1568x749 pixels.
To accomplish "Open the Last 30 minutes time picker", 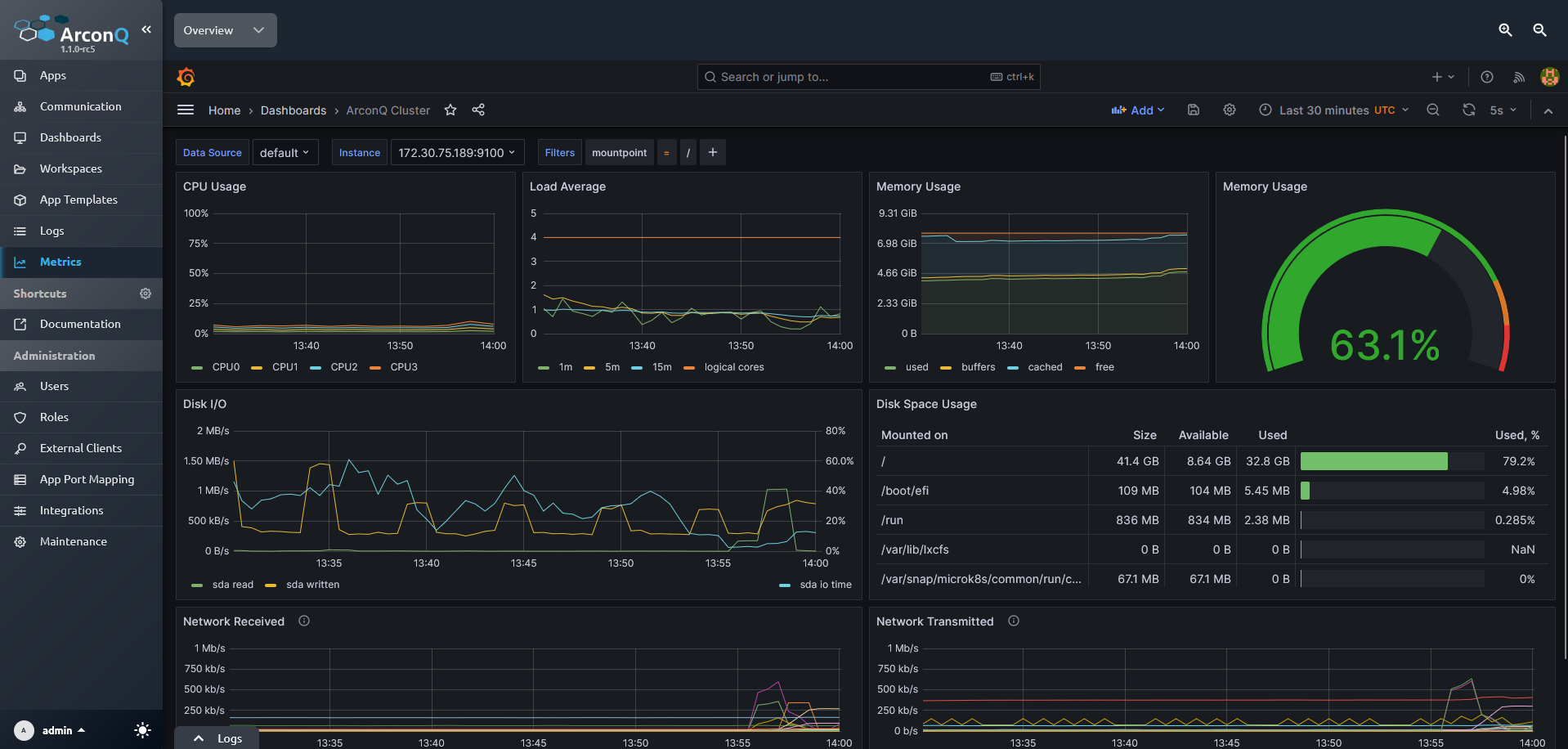I will (x=1334, y=110).
